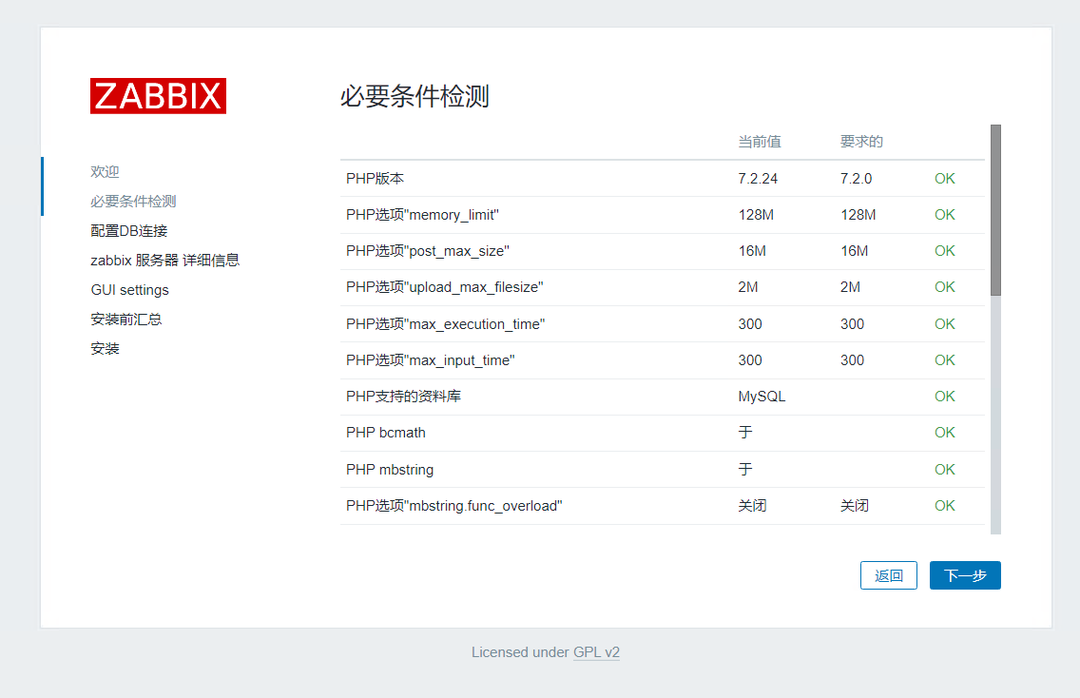Click OK status for PHP支持的资料库 row
Viewport: 1080px width, 698px height.
coord(944,396)
